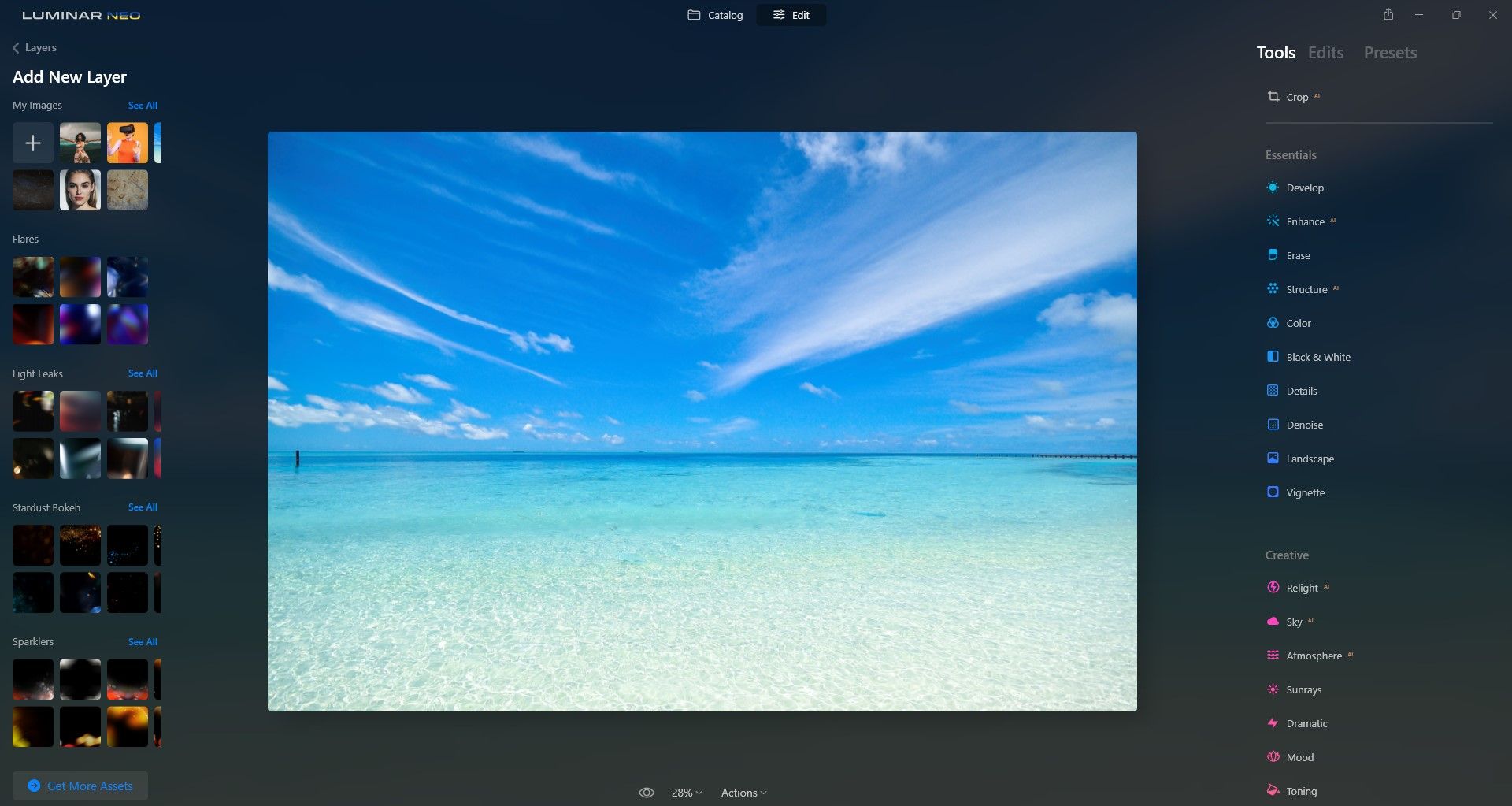This screenshot has width=1512, height=806.
Task: Click the beach photo on the canvas
Action: coord(702,422)
